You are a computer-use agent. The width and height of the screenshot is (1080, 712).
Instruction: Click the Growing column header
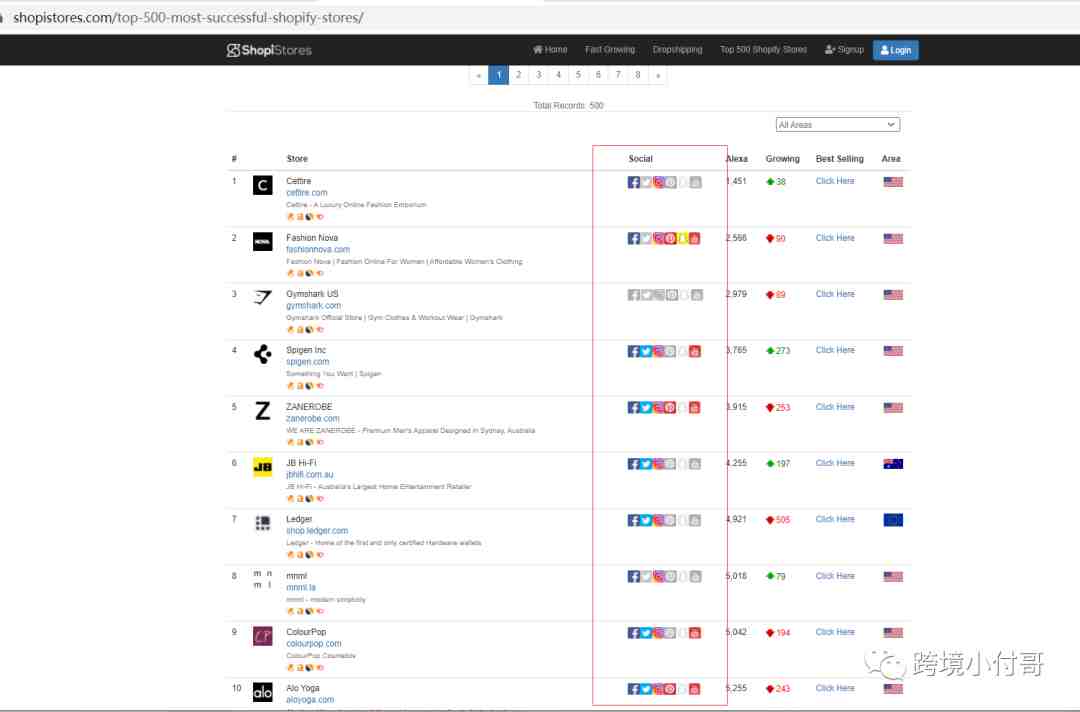[x=782, y=159]
